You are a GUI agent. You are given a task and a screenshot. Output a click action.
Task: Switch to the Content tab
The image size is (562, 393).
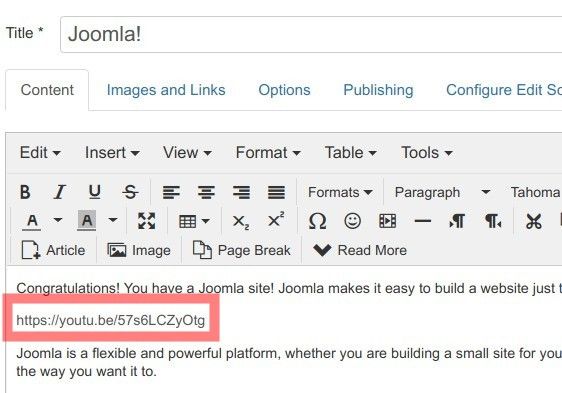point(47,90)
